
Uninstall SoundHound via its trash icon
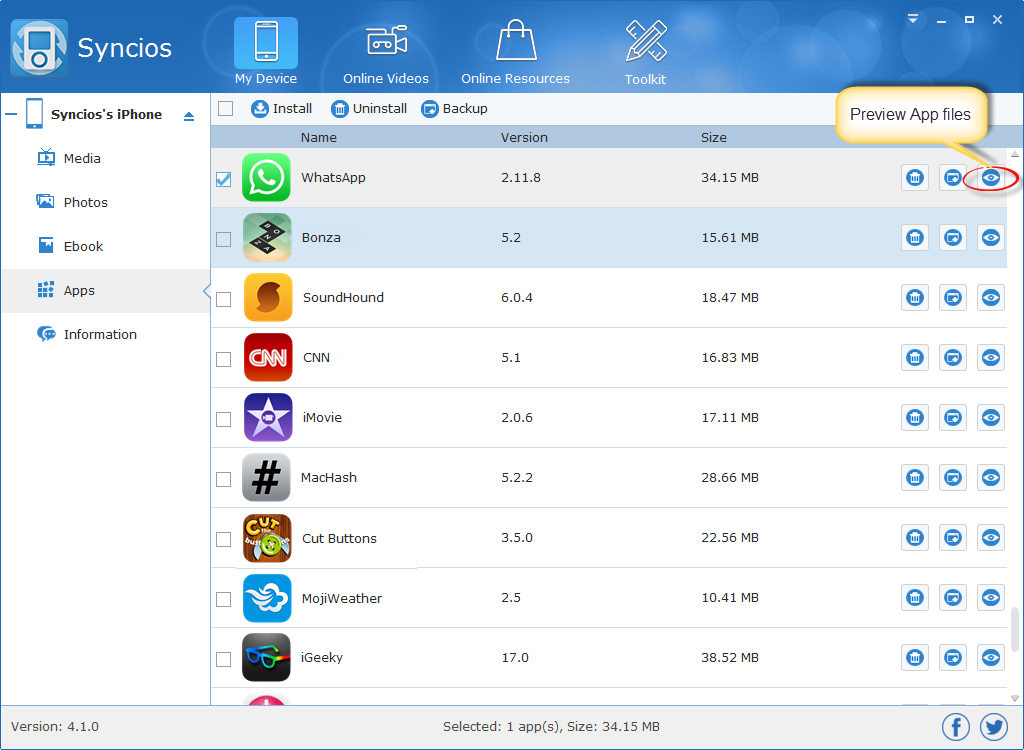point(915,298)
